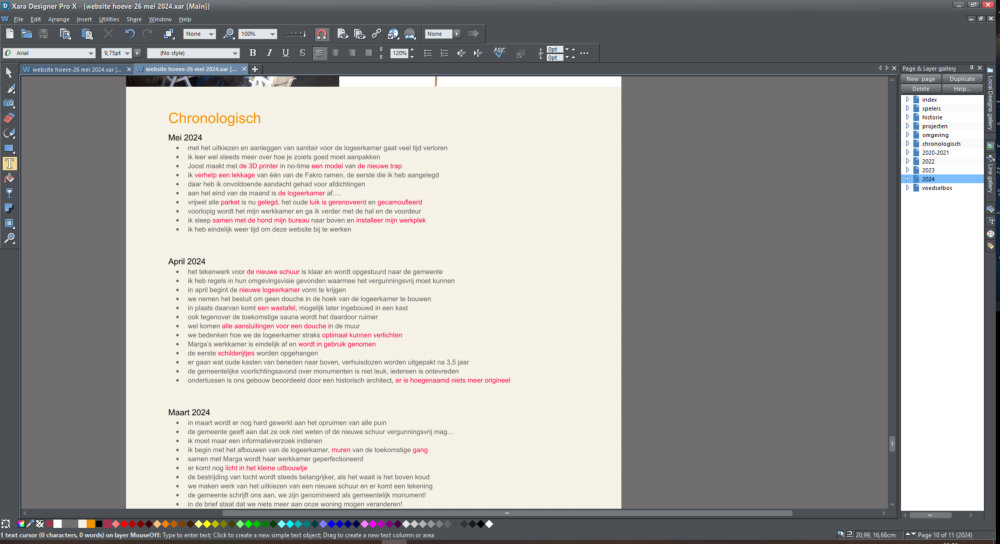Select the Selector arrow tool
Image resolution: width=1000 pixels, height=544 pixels.
(x=9, y=73)
